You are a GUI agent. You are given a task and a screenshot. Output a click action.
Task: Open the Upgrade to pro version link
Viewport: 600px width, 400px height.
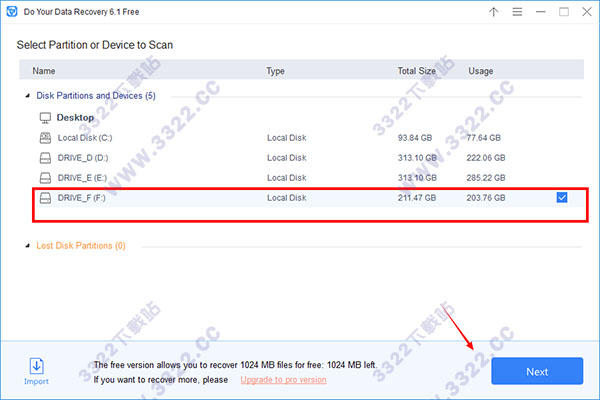pyautogui.click(x=283, y=380)
